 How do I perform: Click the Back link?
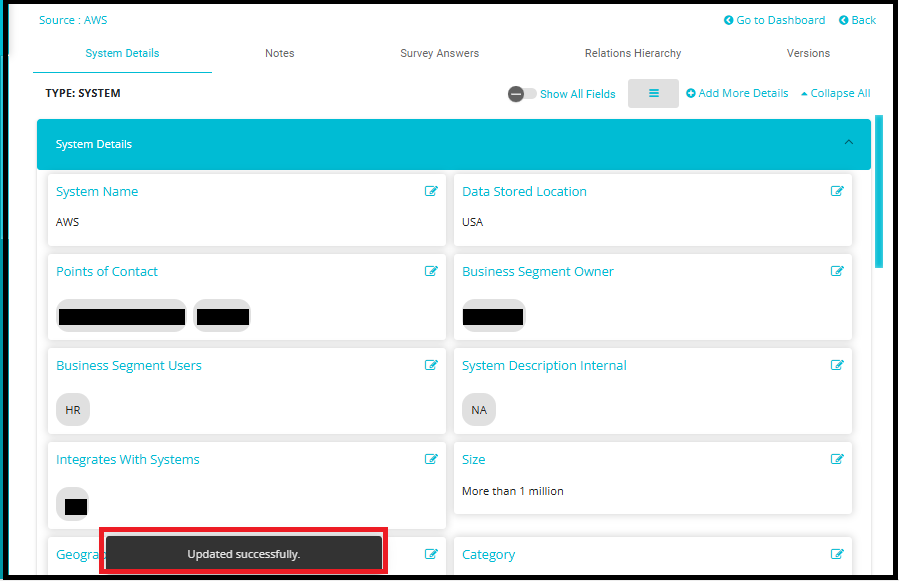[857, 20]
